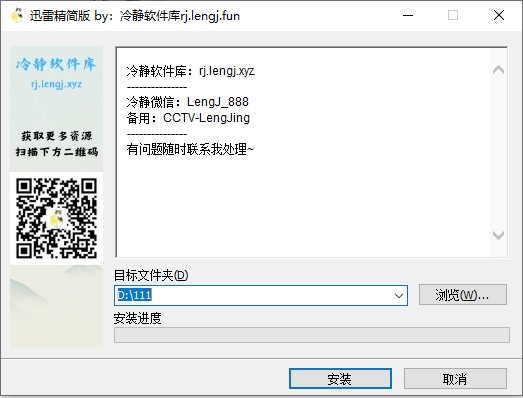Click the Cancel (取消) button

(x=455, y=379)
